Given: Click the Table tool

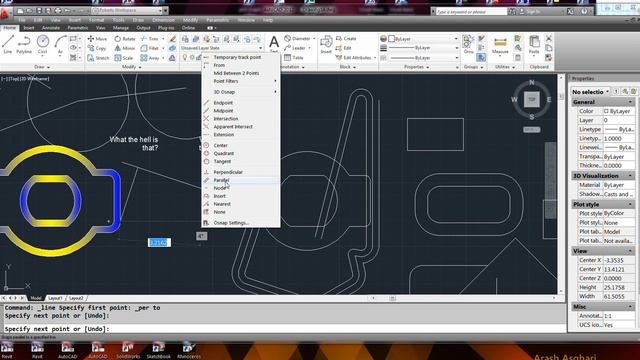Looking at the screenshot, I should coord(294,58).
